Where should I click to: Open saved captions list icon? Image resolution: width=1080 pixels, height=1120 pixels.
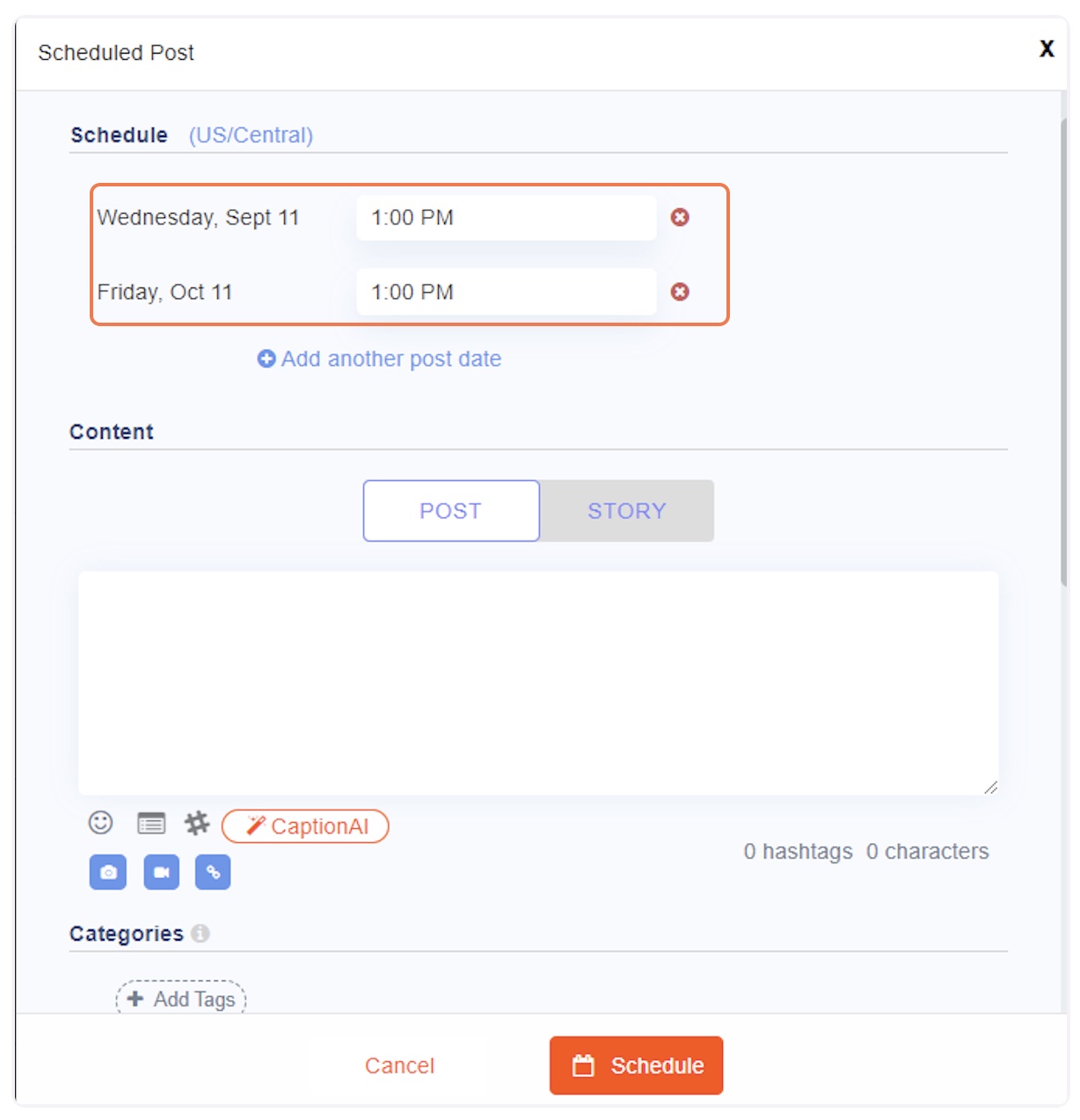pyautogui.click(x=151, y=824)
